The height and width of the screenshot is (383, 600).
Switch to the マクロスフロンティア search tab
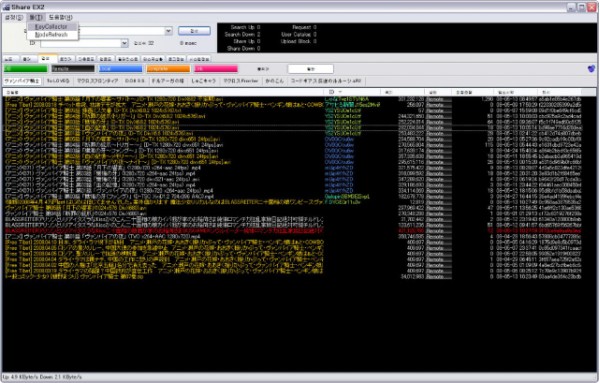pyautogui.click(x=98, y=81)
